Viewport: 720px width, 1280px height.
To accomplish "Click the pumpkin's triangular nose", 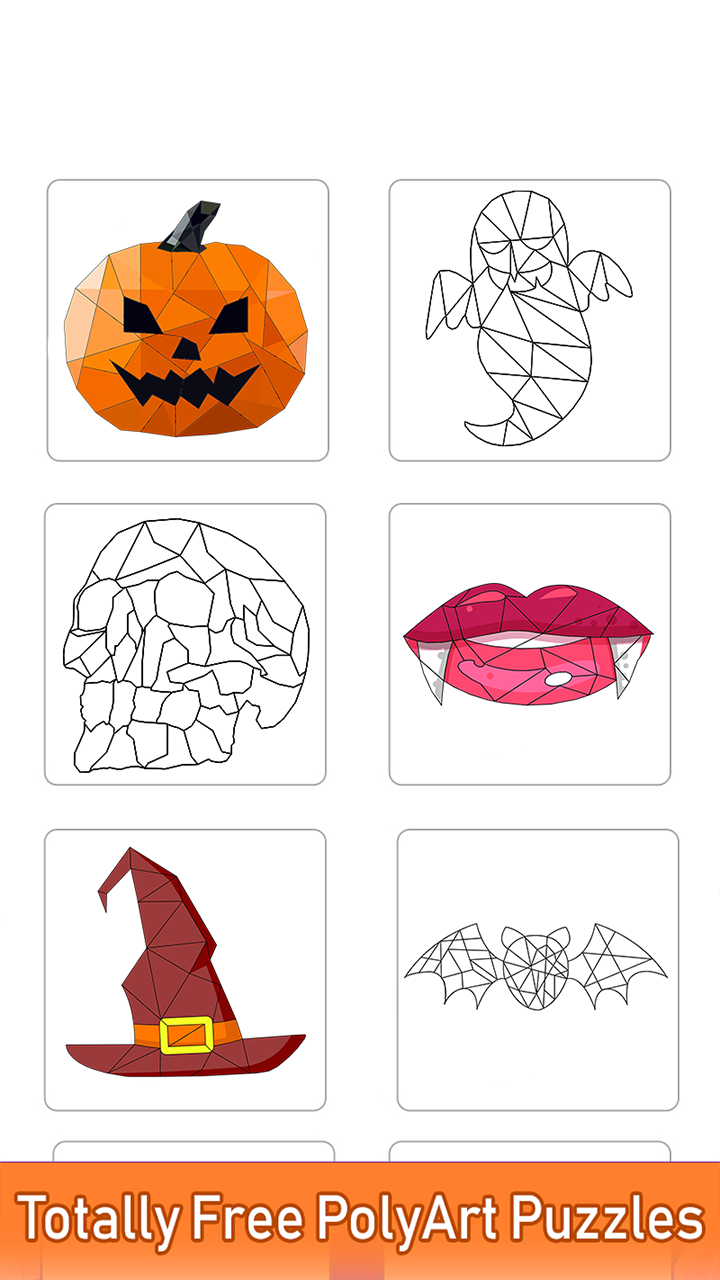I will tap(186, 349).
